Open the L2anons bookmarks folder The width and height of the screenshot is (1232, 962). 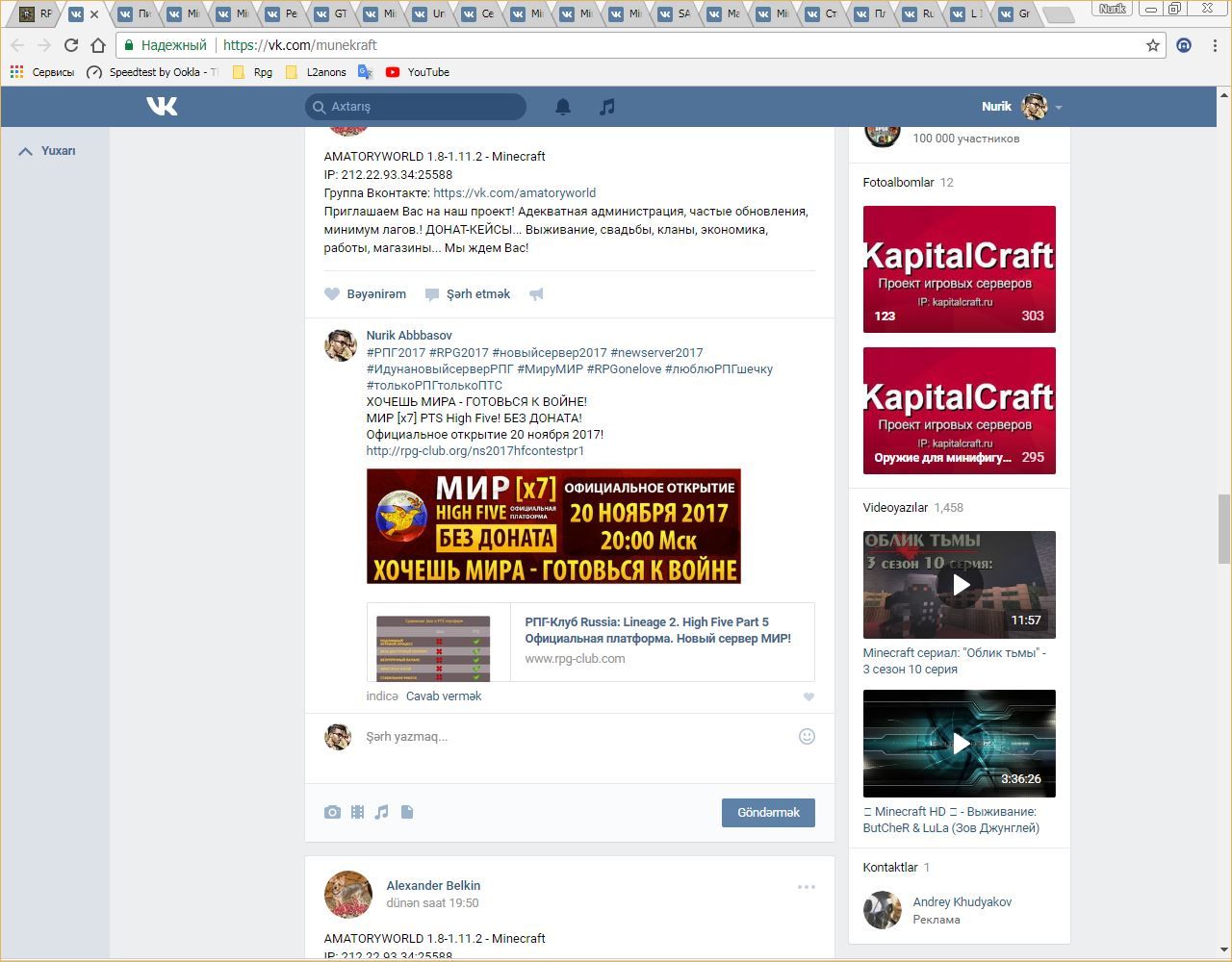coord(316,72)
